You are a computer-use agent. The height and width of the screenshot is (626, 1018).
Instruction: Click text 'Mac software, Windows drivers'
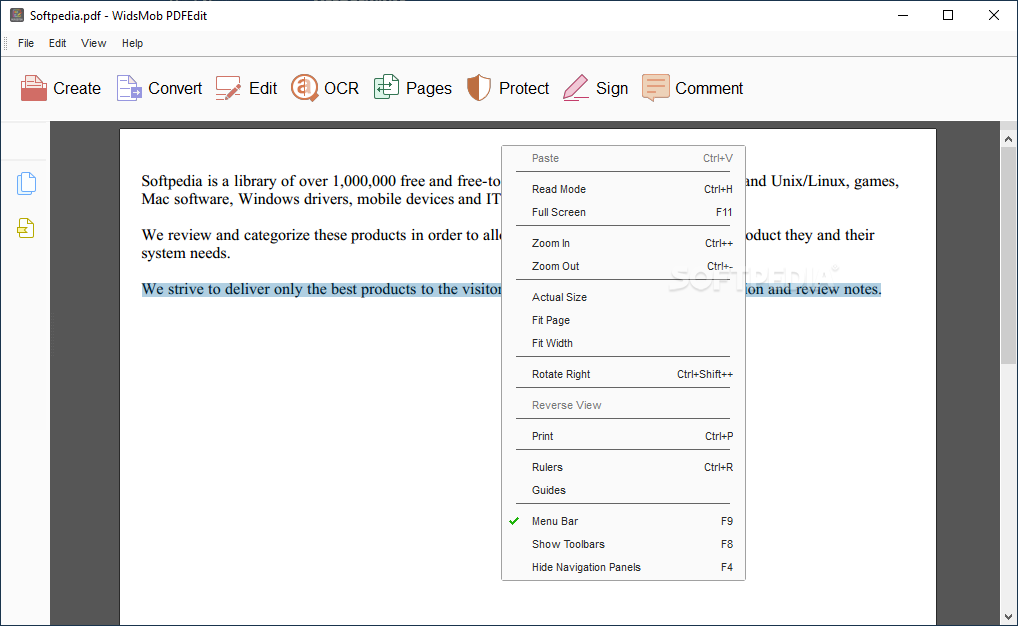click(x=247, y=199)
